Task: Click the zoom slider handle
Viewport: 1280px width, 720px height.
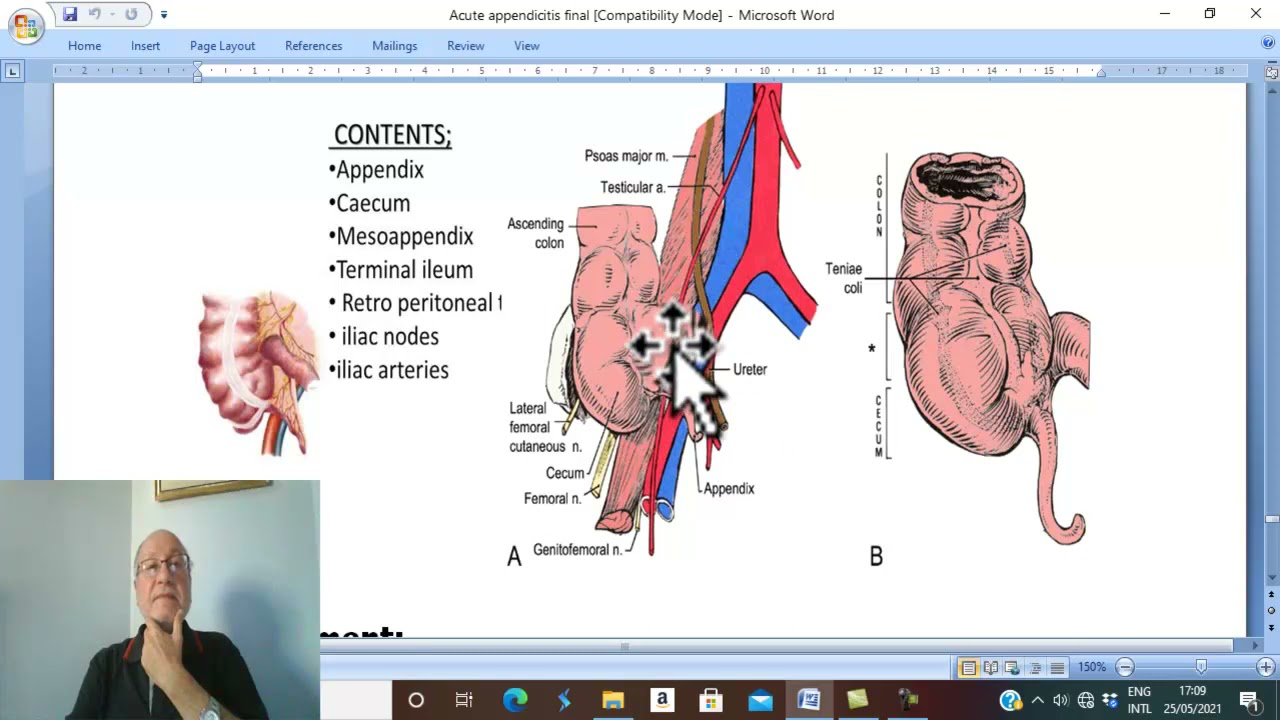Action: click(1201, 667)
